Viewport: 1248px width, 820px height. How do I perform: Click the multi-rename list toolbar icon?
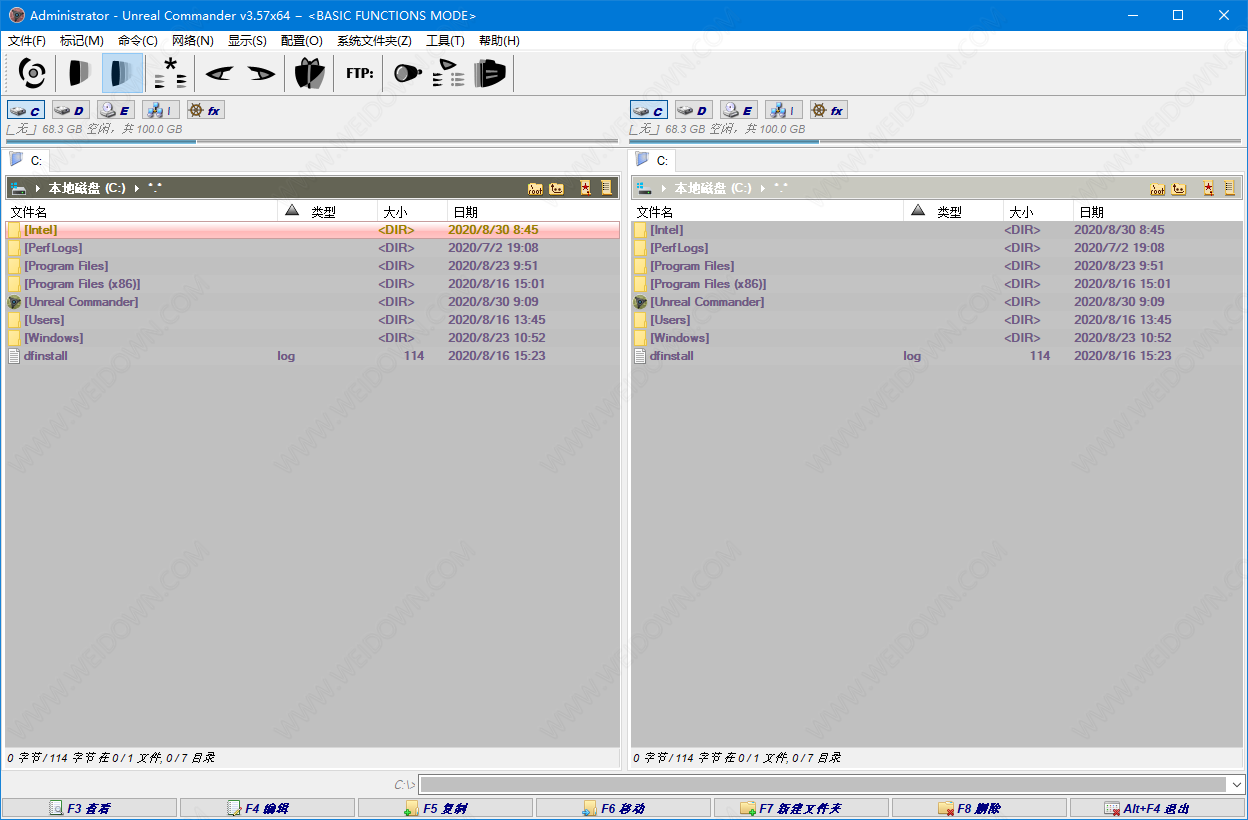pyautogui.click(x=449, y=73)
